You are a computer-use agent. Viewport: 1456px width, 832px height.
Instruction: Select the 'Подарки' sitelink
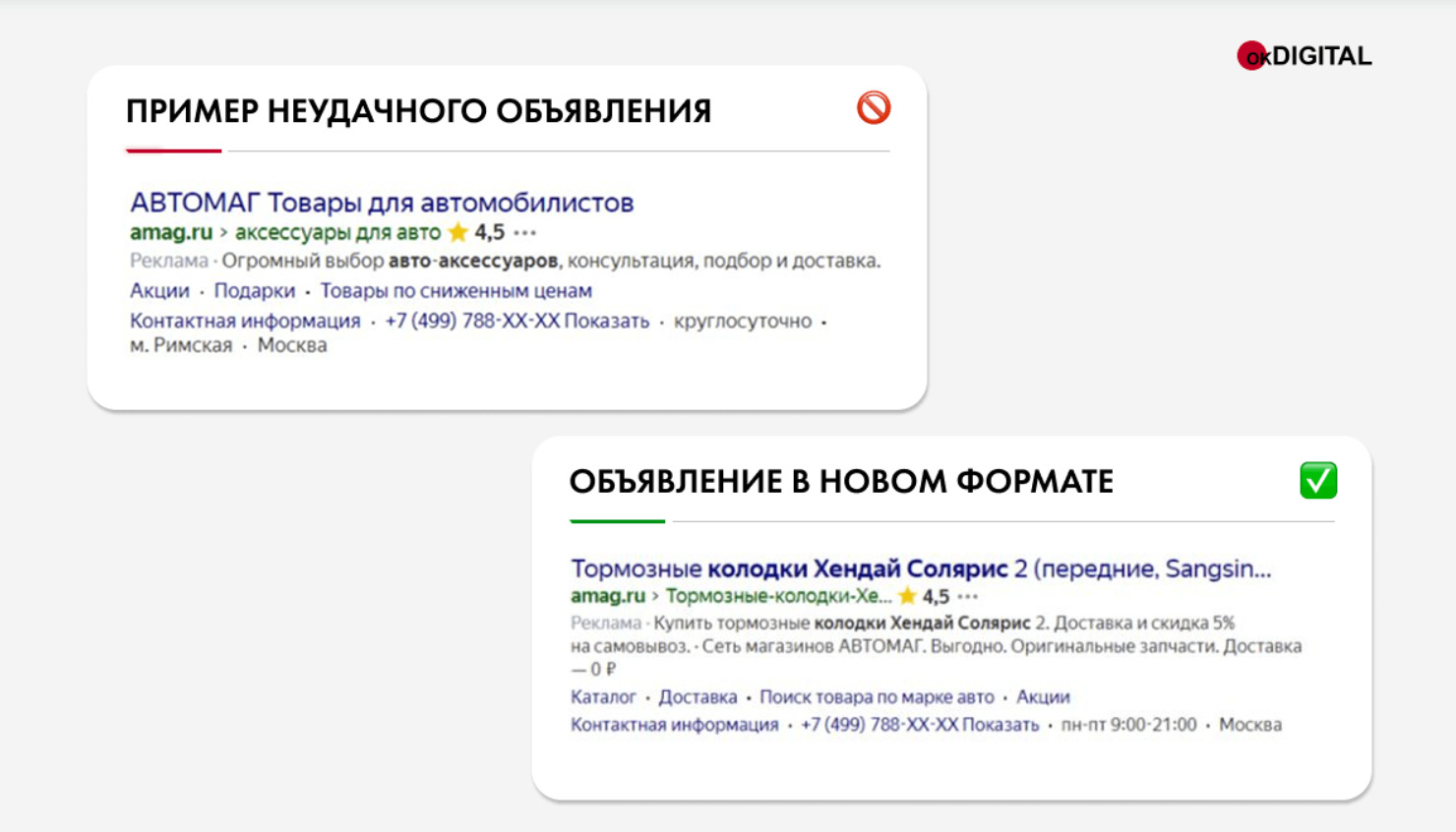255,291
